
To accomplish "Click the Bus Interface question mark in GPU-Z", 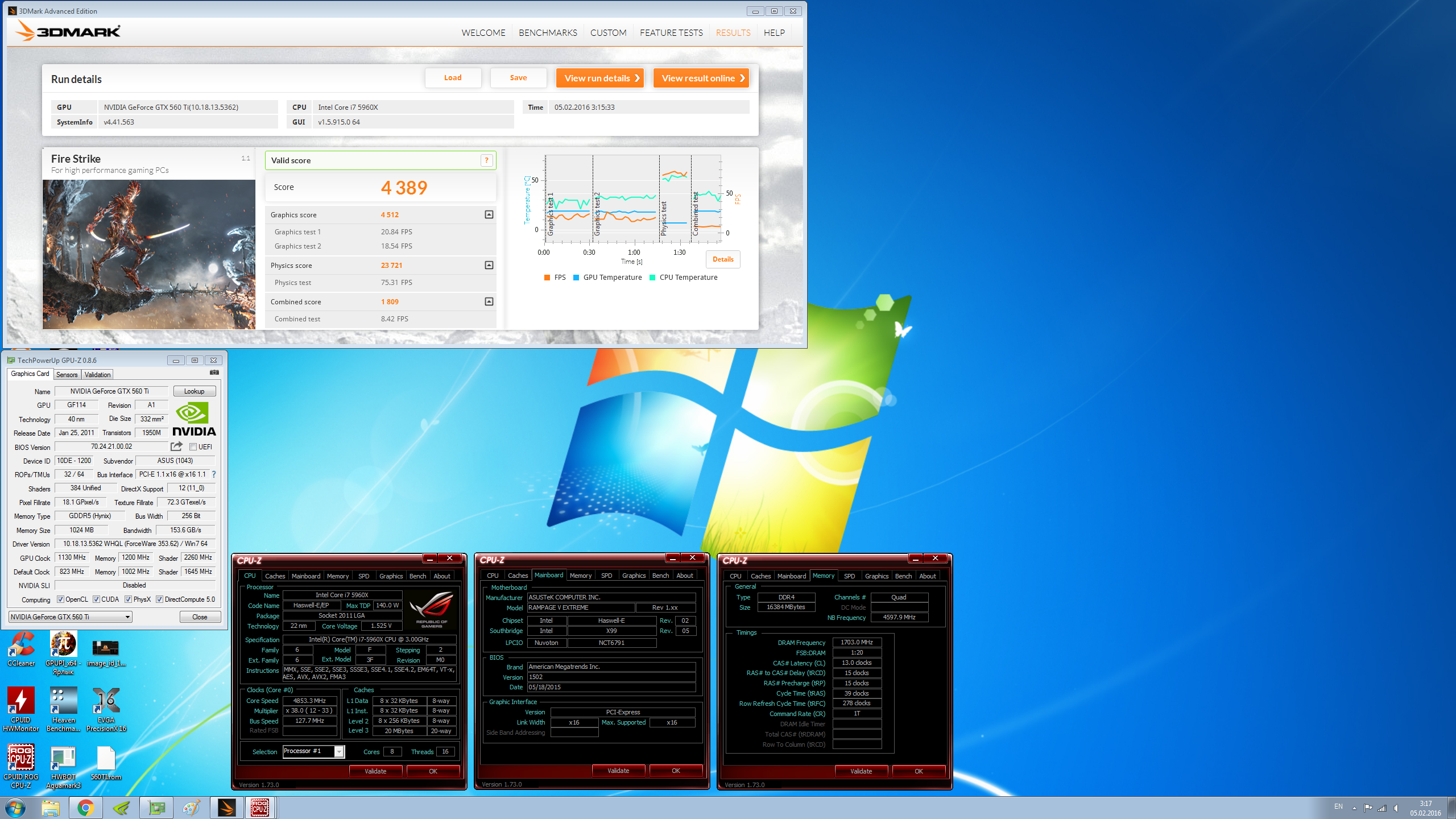I will tap(214, 474).
